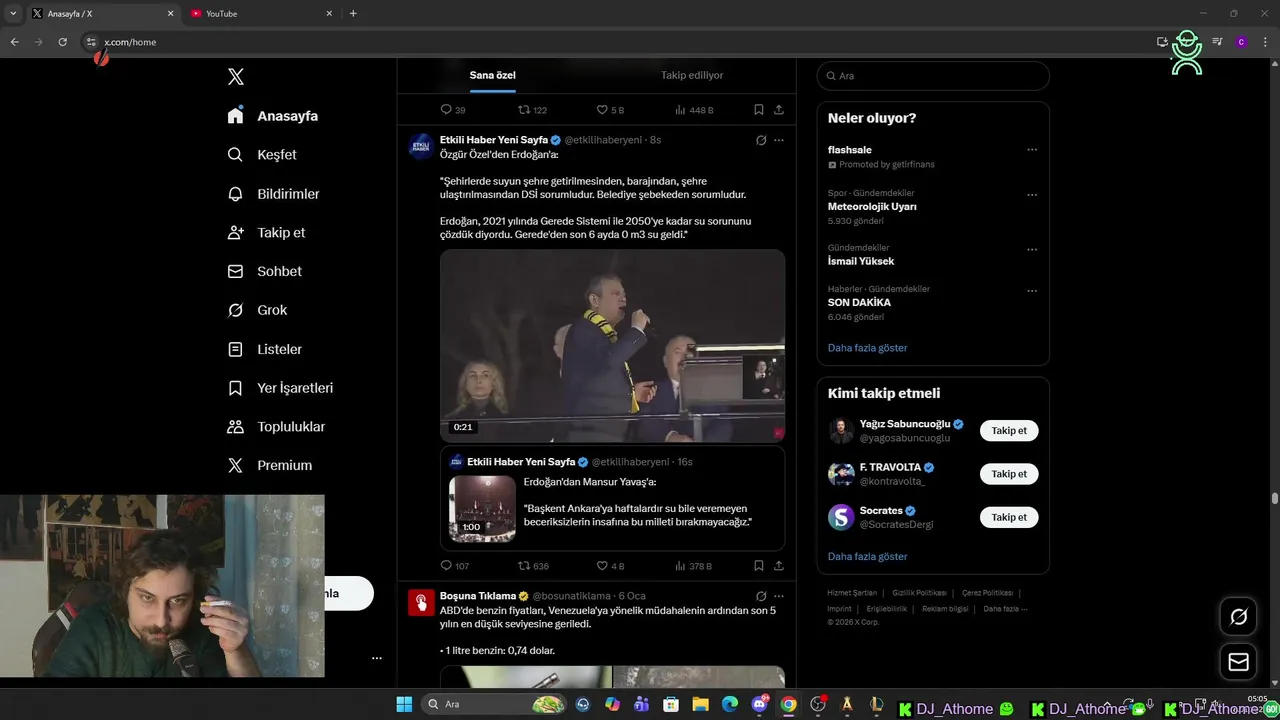Share the top post
The image size is (1280, 720).
[778, 110]
